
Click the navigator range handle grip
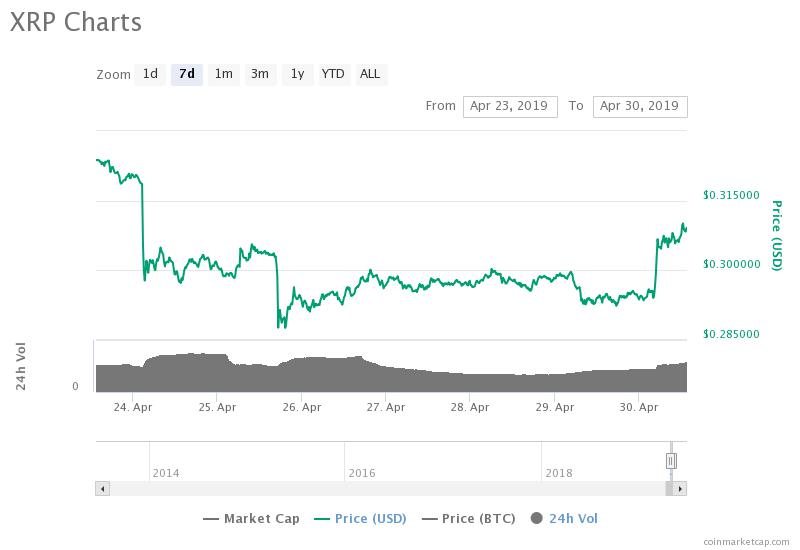[671, 461]
